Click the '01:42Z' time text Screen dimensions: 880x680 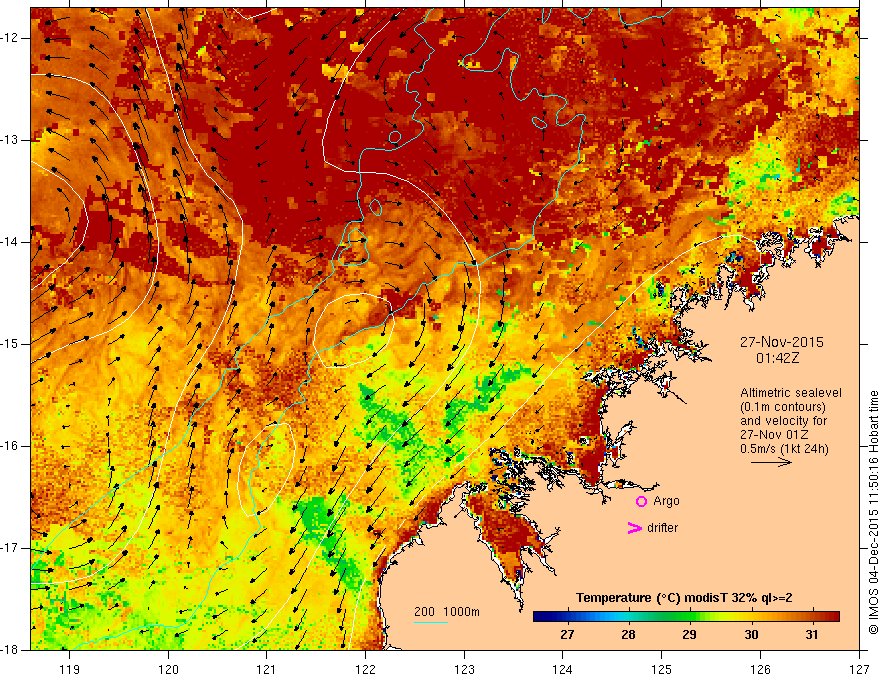[x=777, y=358]
